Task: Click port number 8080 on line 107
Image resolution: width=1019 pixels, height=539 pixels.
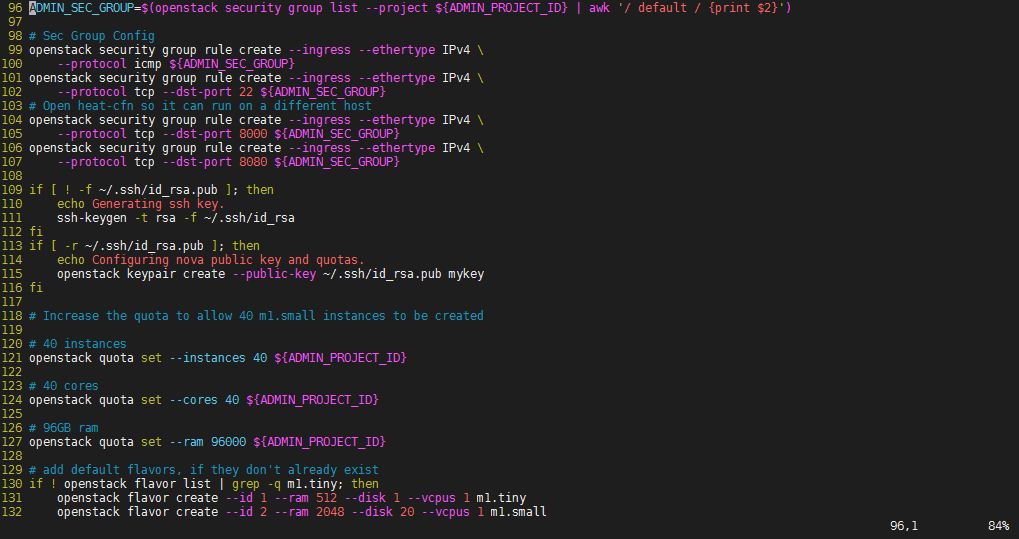Action: pos(253,162)
